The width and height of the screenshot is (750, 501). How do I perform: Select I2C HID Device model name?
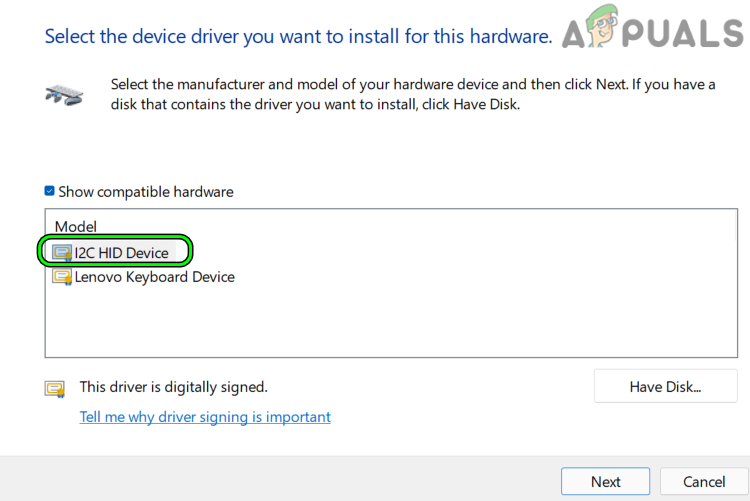click(121, 253)
